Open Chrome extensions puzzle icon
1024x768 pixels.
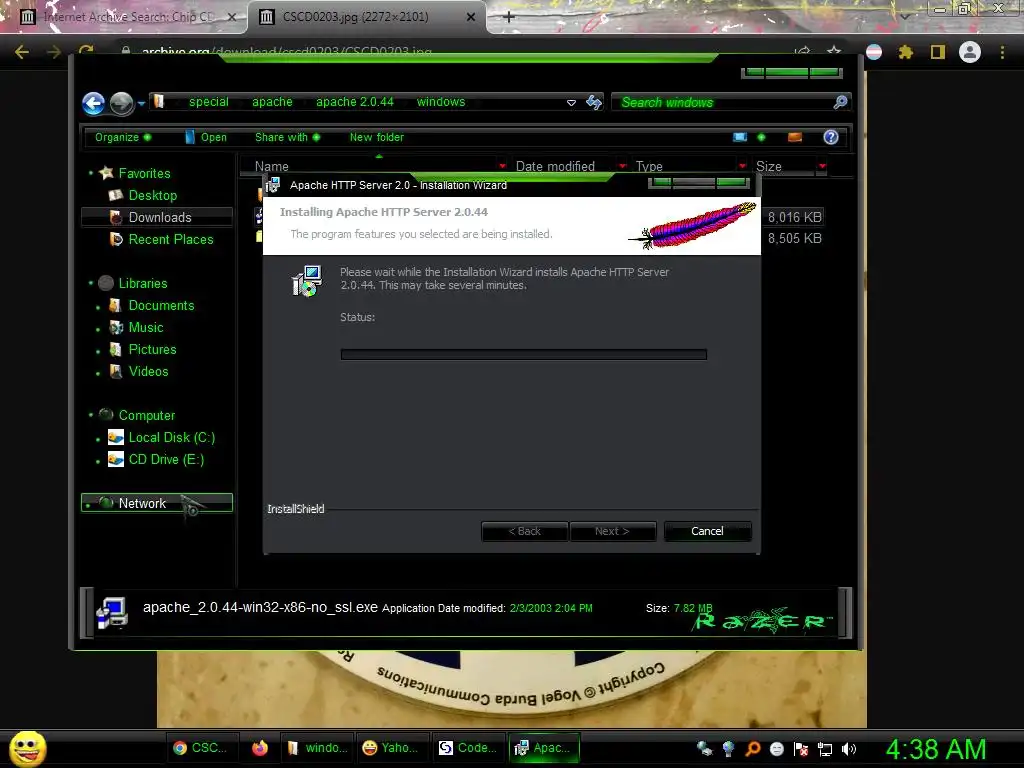point(906,52)
